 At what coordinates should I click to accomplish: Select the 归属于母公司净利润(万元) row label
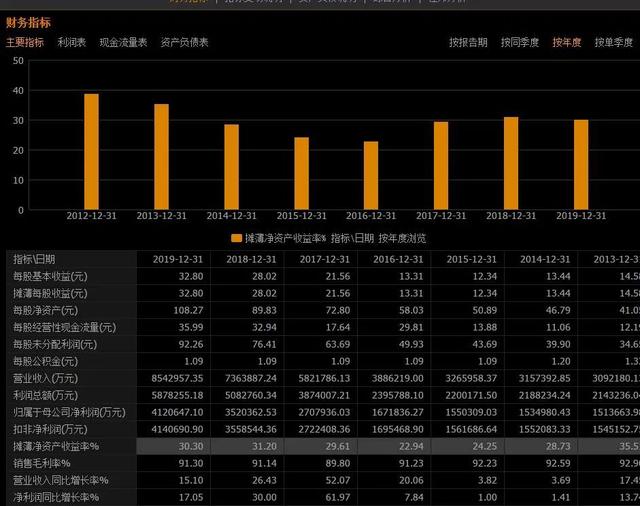pyautogui.click(x=69, y=413)
